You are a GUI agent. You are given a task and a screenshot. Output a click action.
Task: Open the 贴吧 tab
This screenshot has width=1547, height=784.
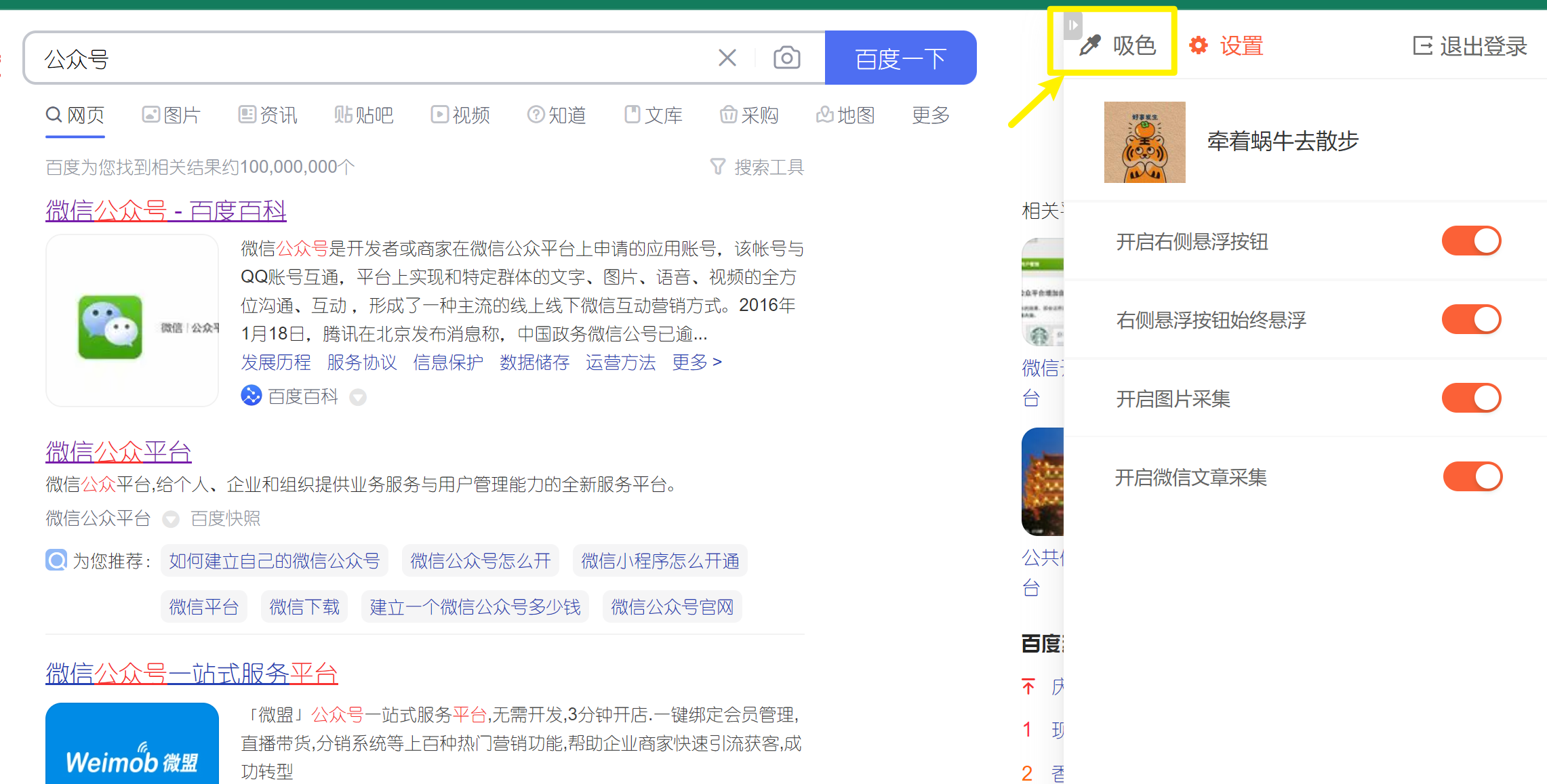click(363, 115)
